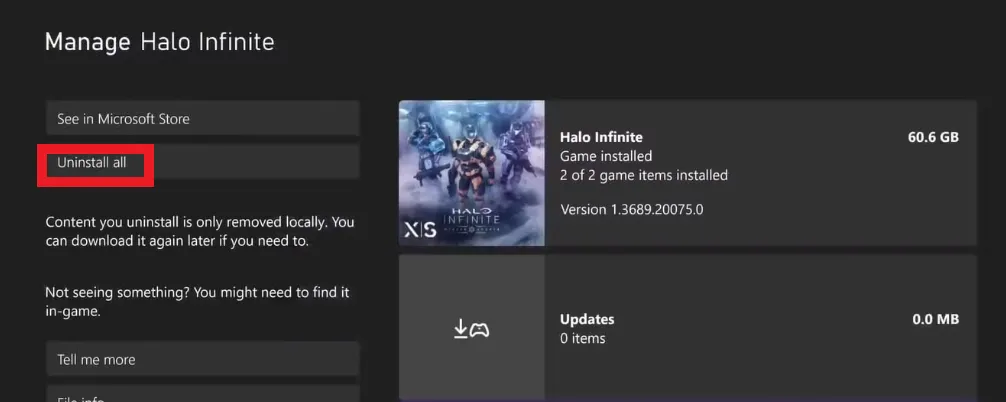Open See in Microsoft Store

click(x=203, y=119)
